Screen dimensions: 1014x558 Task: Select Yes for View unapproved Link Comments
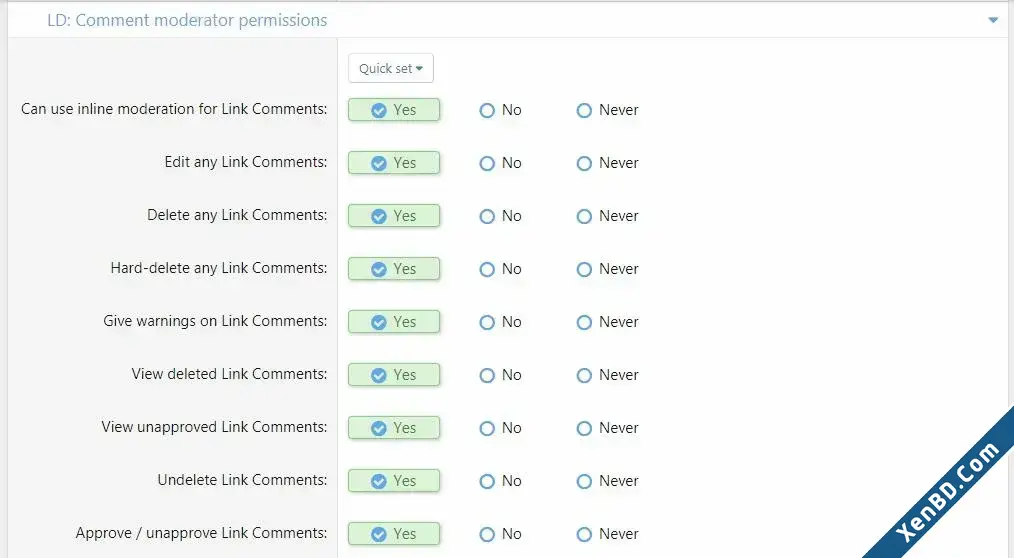click(394, 428)
